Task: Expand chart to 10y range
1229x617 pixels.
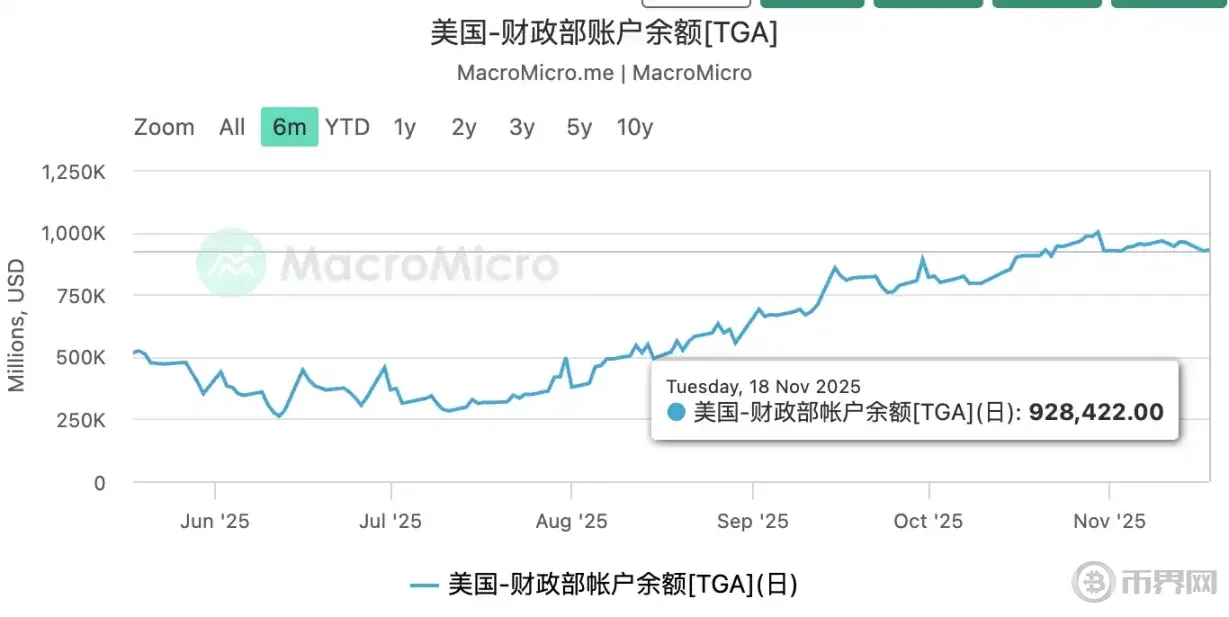Action: pos(635,127)
